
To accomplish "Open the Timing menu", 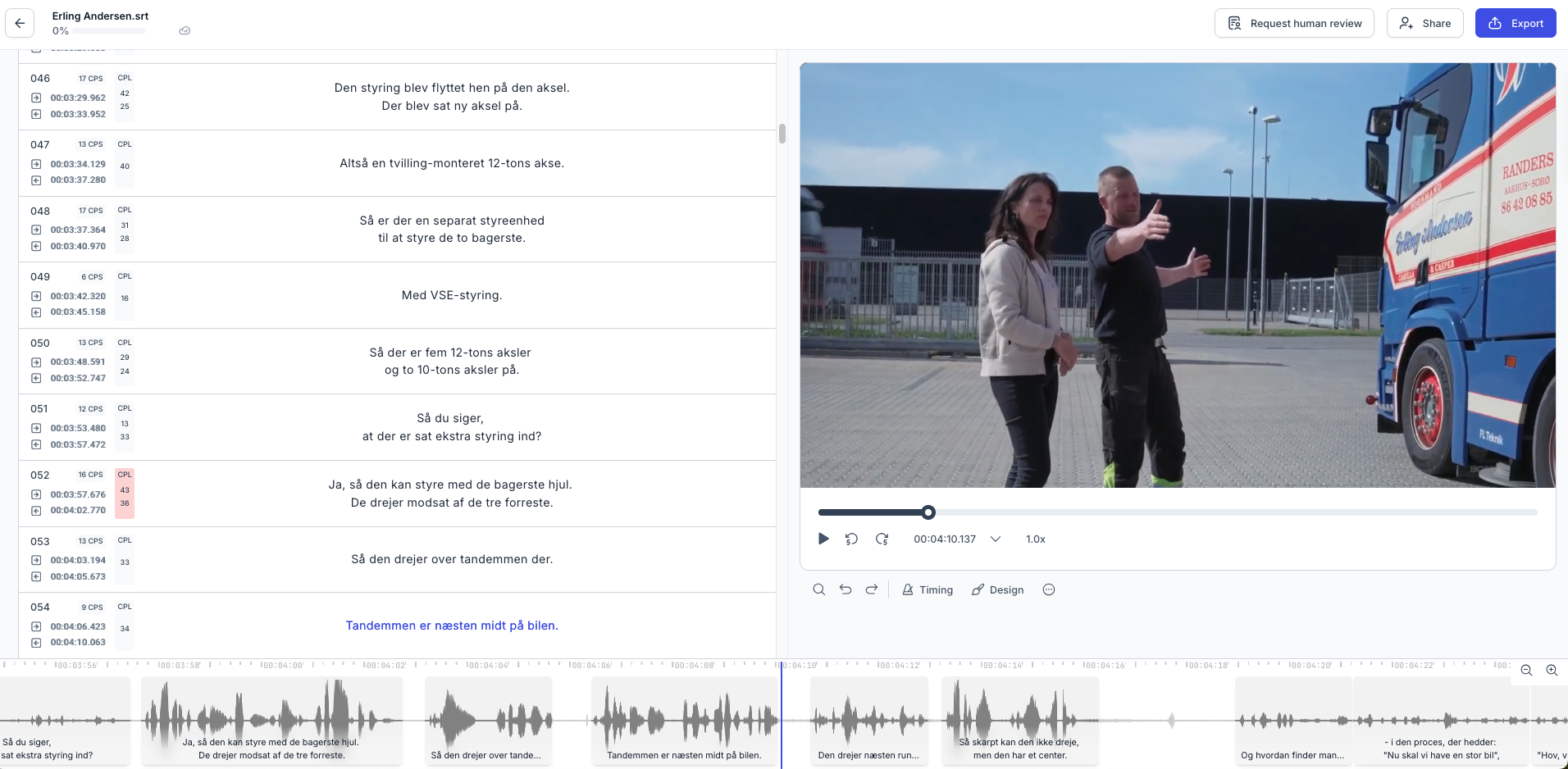I will tap(928, 589).
